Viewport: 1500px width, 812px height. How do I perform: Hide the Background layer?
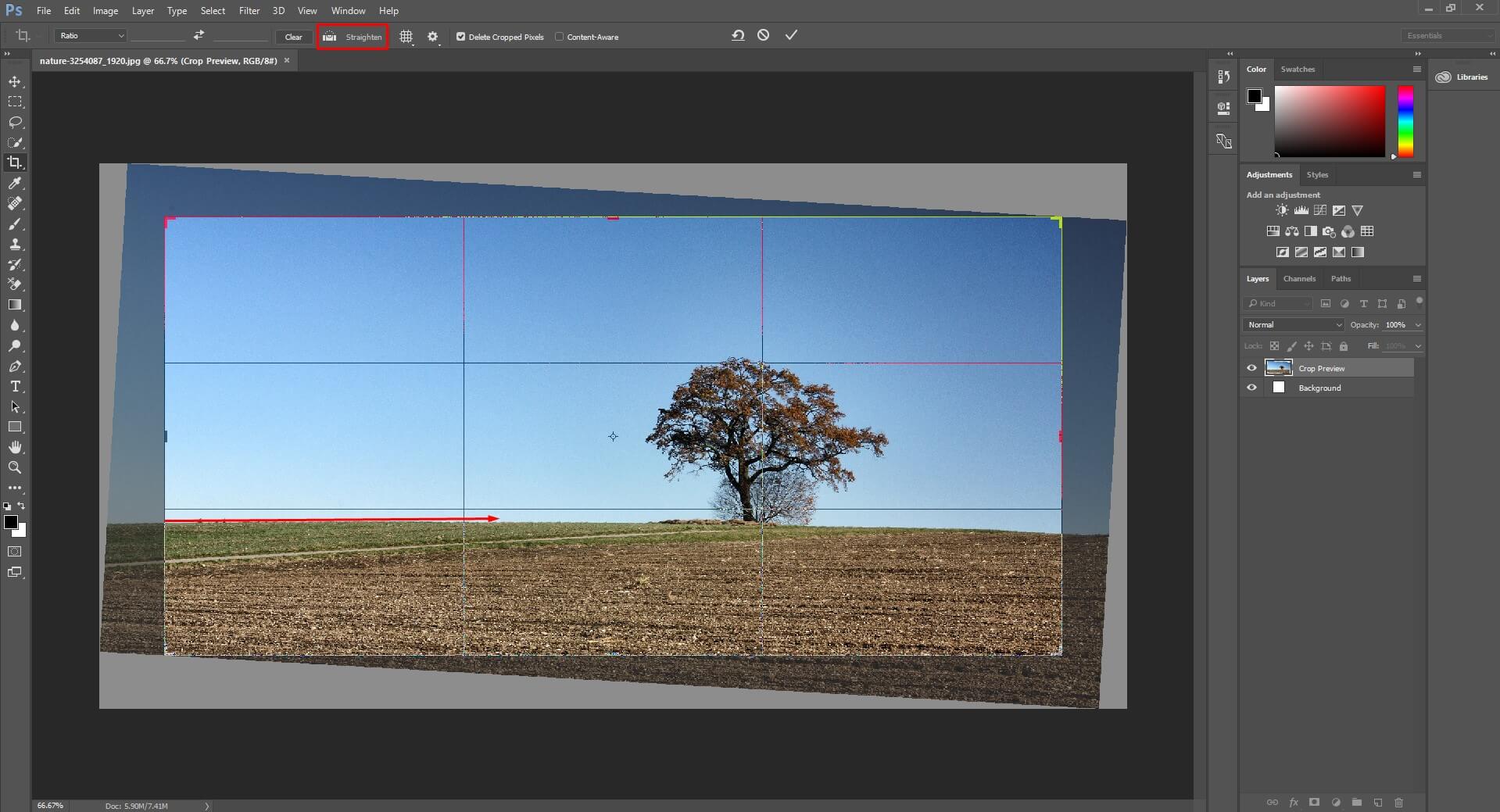[1251, 388]
